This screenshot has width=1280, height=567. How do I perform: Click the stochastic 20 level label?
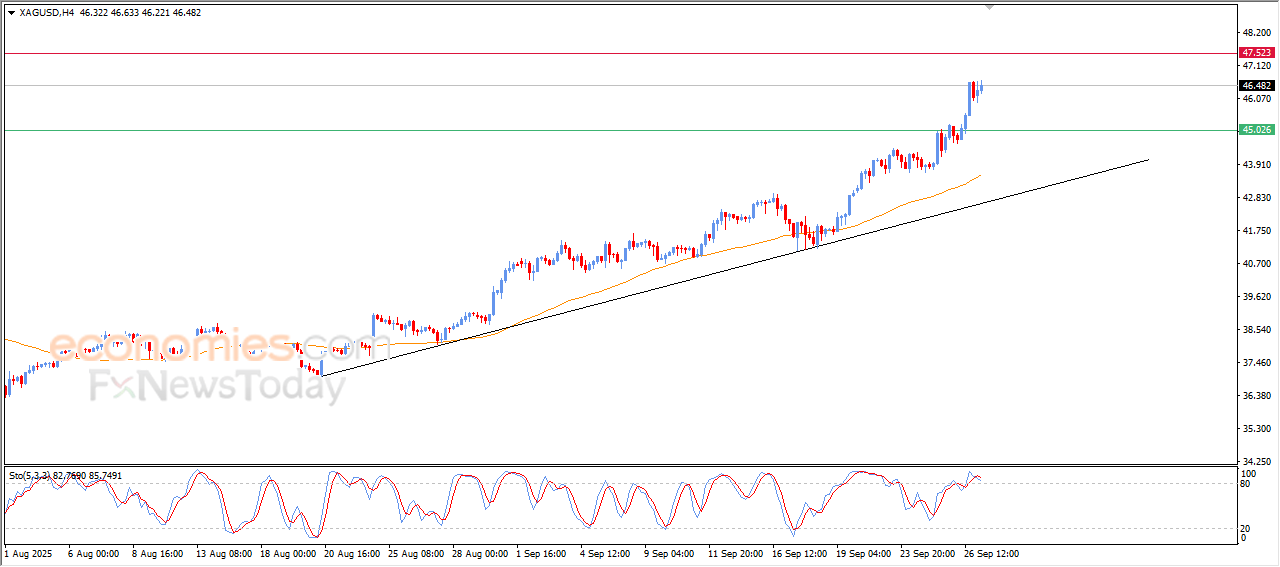(x=1246, y=528)
